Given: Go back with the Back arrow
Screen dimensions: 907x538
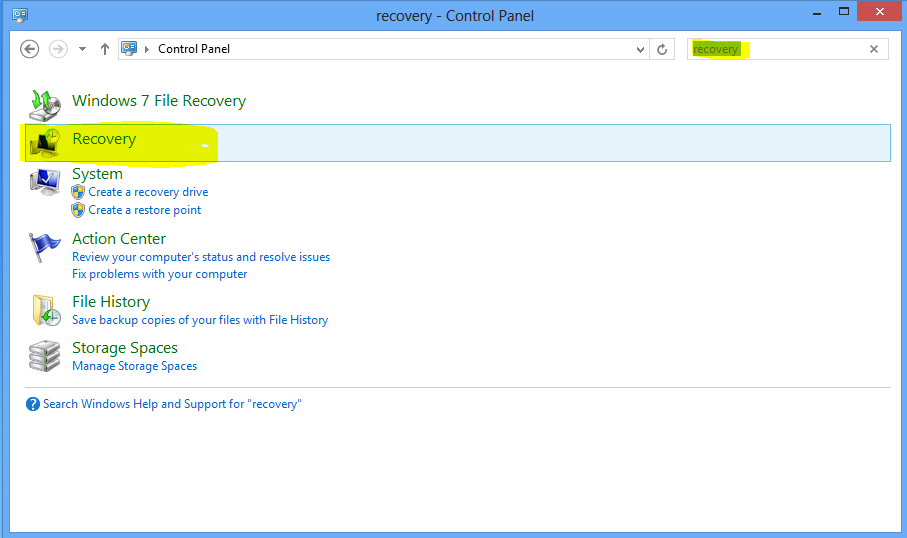Looking at the screenshot, I should pos(30,49).
